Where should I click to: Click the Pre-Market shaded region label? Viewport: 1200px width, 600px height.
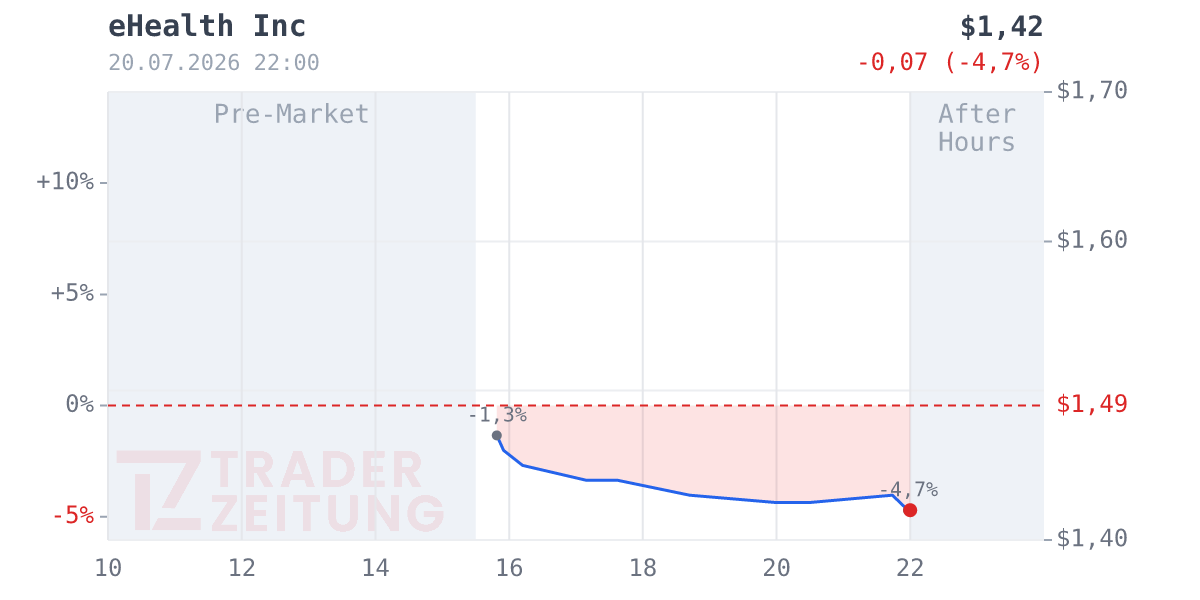[x=292, y=114]
